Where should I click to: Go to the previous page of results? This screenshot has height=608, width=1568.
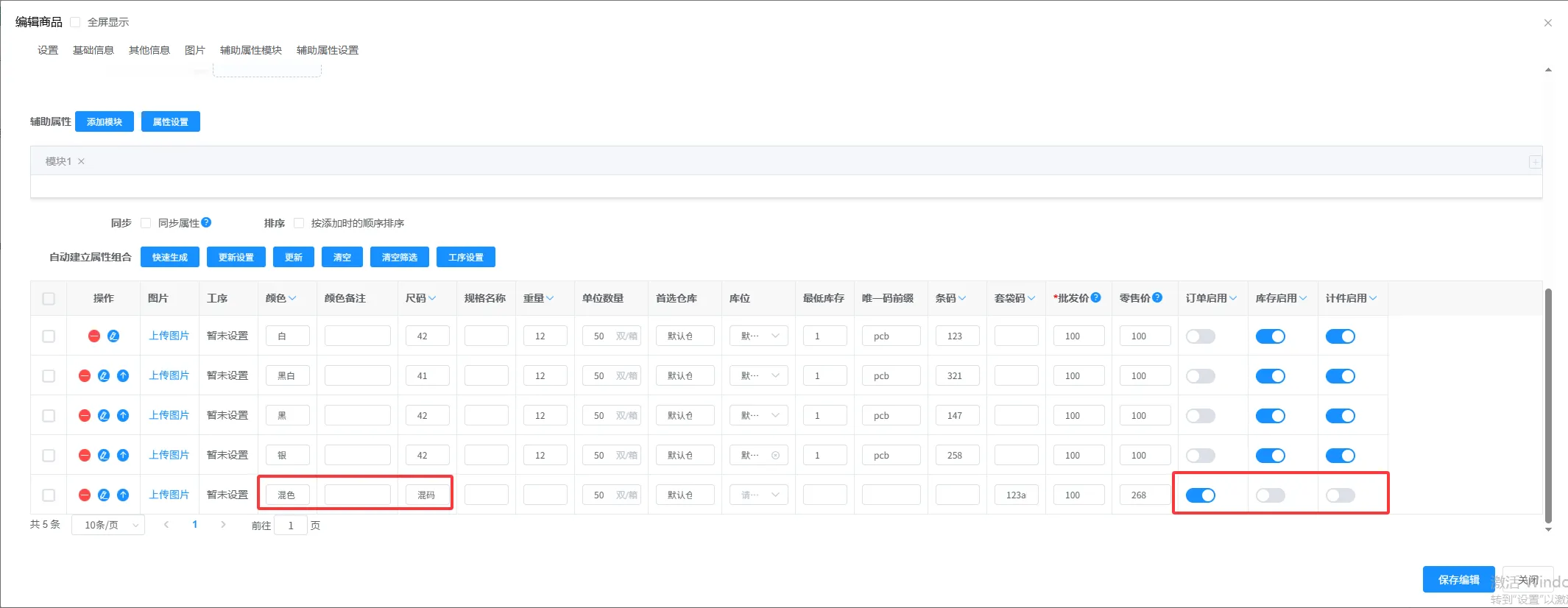click(166, 525)
